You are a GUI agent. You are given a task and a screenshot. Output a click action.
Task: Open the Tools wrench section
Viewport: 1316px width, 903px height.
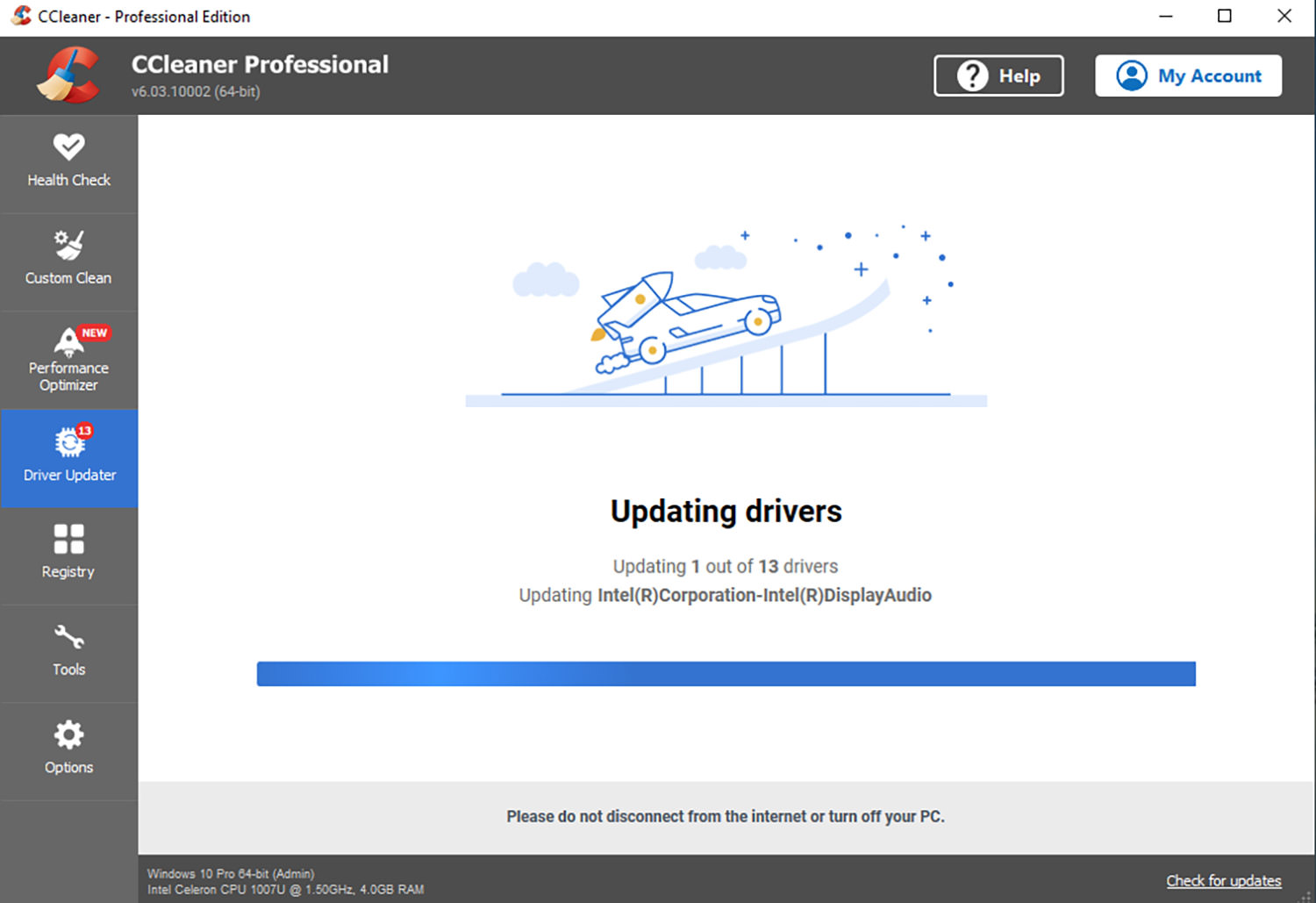point(68,654)
